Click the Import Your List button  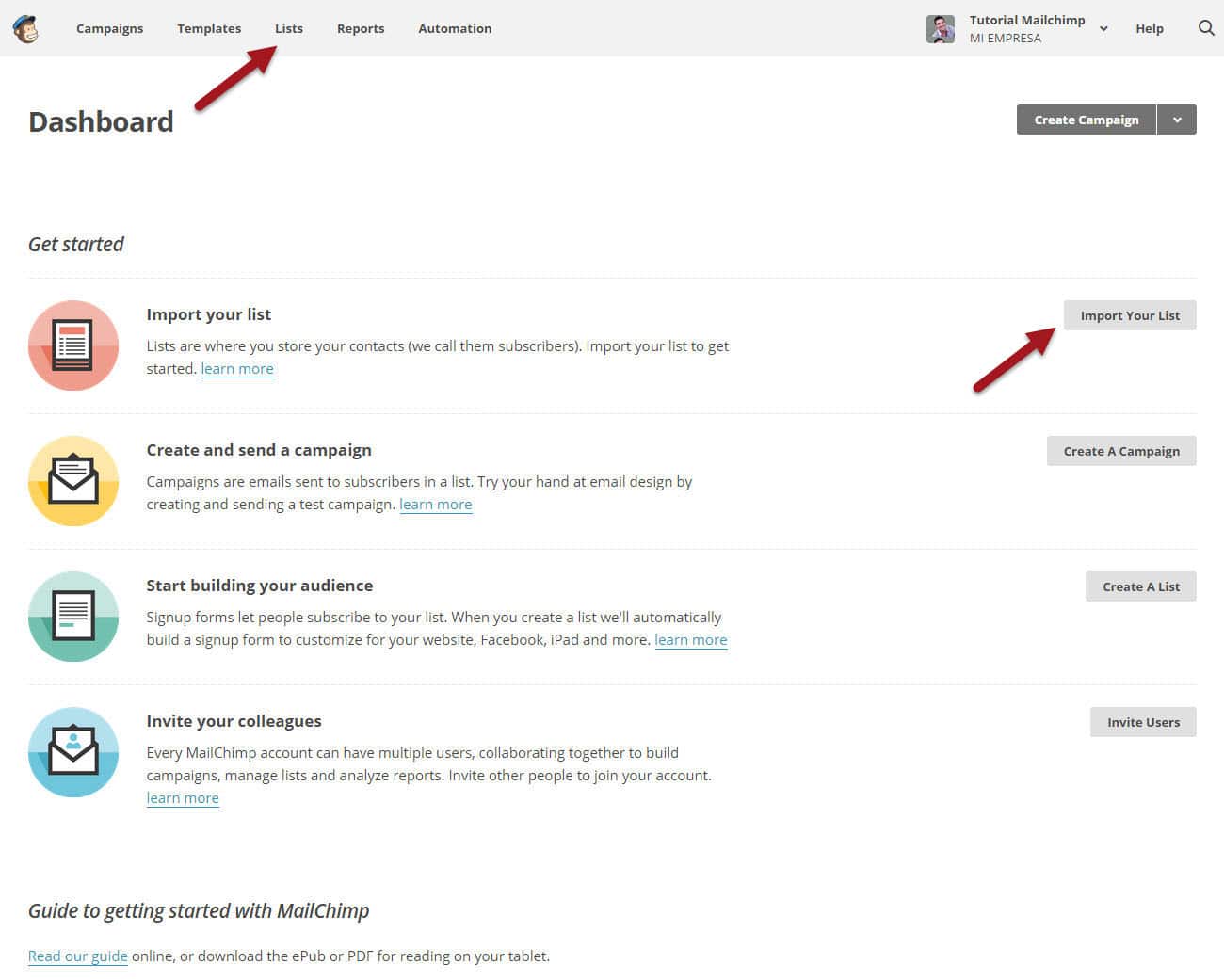click(1130, 315)
